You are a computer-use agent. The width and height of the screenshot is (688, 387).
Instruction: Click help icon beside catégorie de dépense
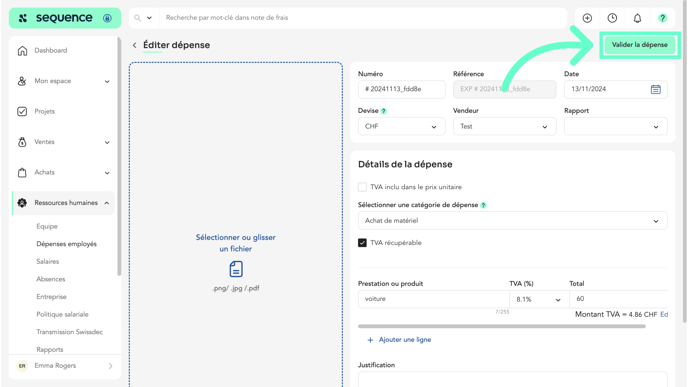pyautogui.click(x=483, y=205)
